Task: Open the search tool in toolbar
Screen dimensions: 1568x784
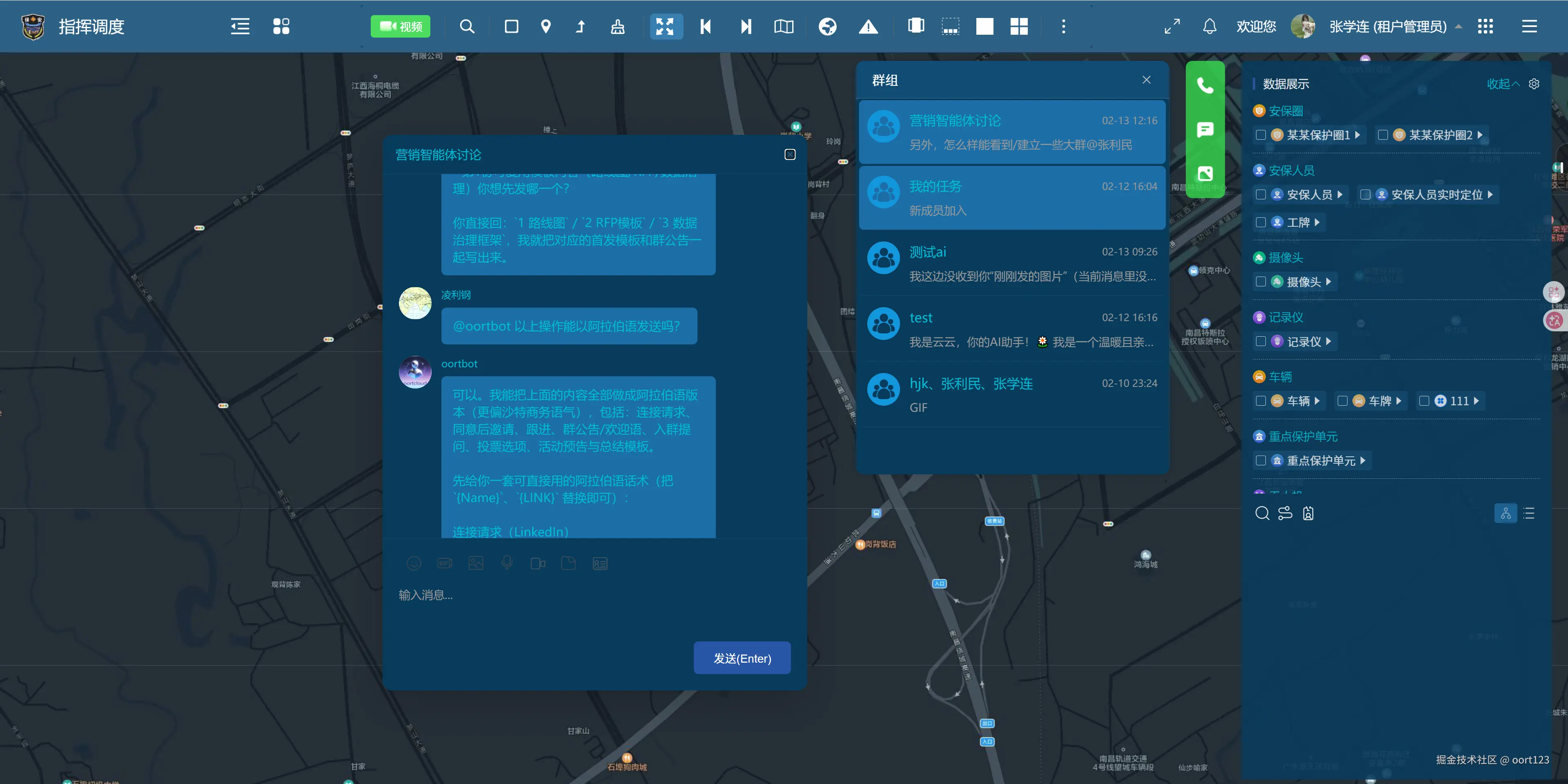Action: click(466, 26)
